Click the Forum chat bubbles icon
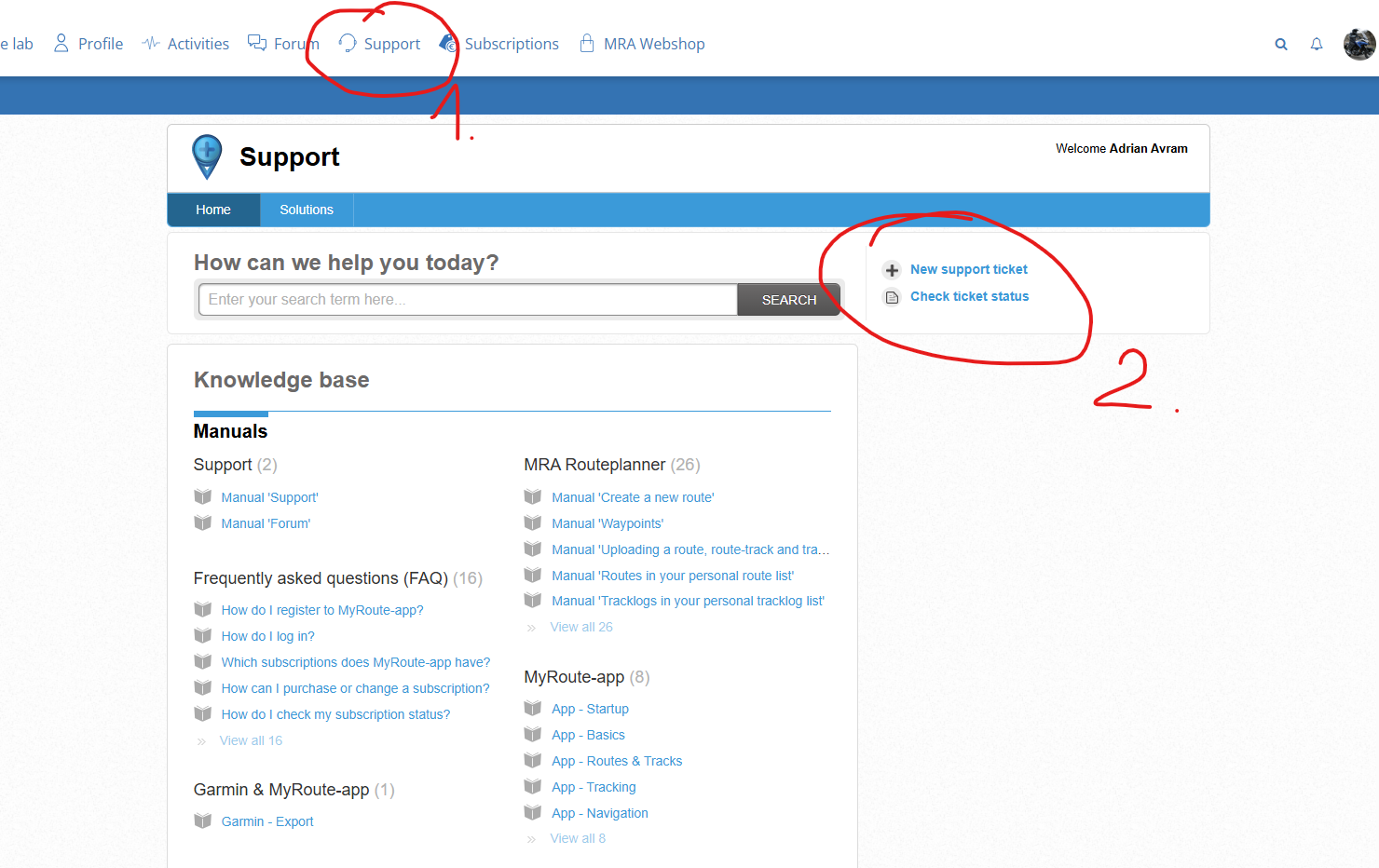Image resolution: width=1379 pixels, height=868 pixels. [257, 43]
